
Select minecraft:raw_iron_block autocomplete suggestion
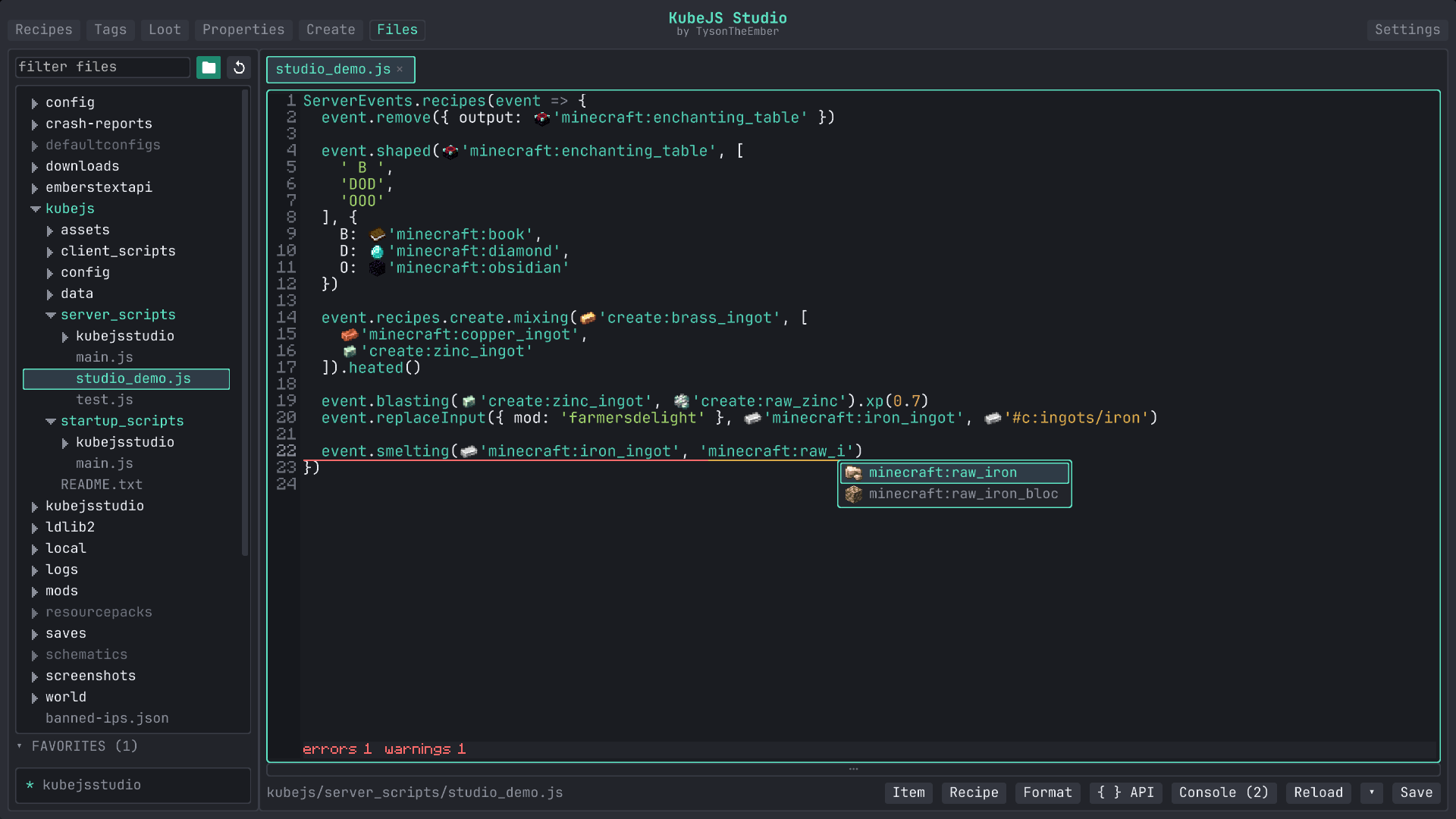[954, 494]
